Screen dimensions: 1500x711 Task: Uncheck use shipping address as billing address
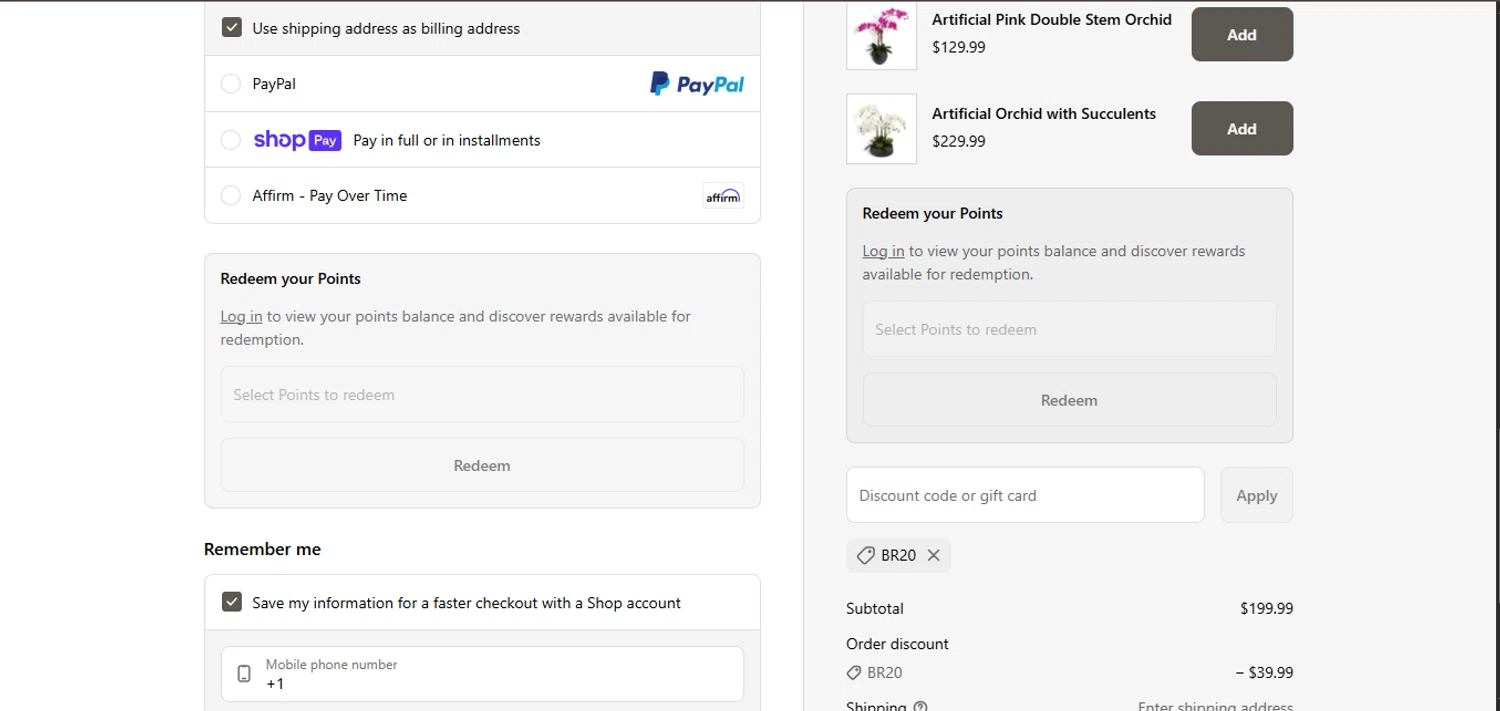point(232,28)
